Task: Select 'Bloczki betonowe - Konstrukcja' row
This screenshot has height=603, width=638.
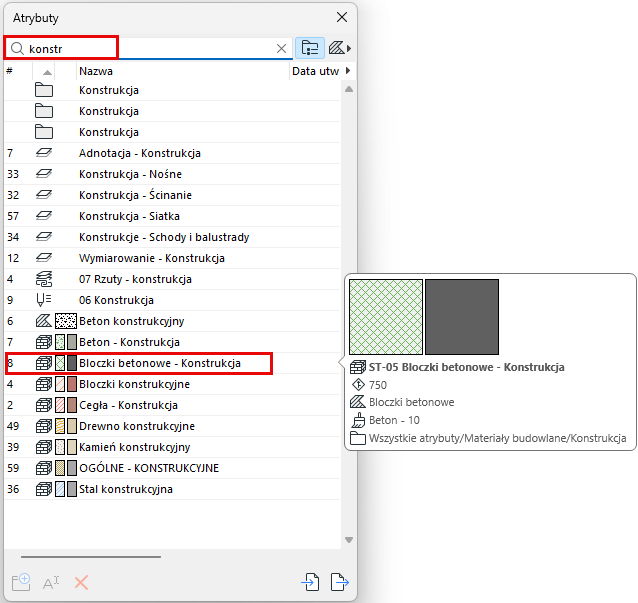Action: pyautogui.click(x=172, y=363)
